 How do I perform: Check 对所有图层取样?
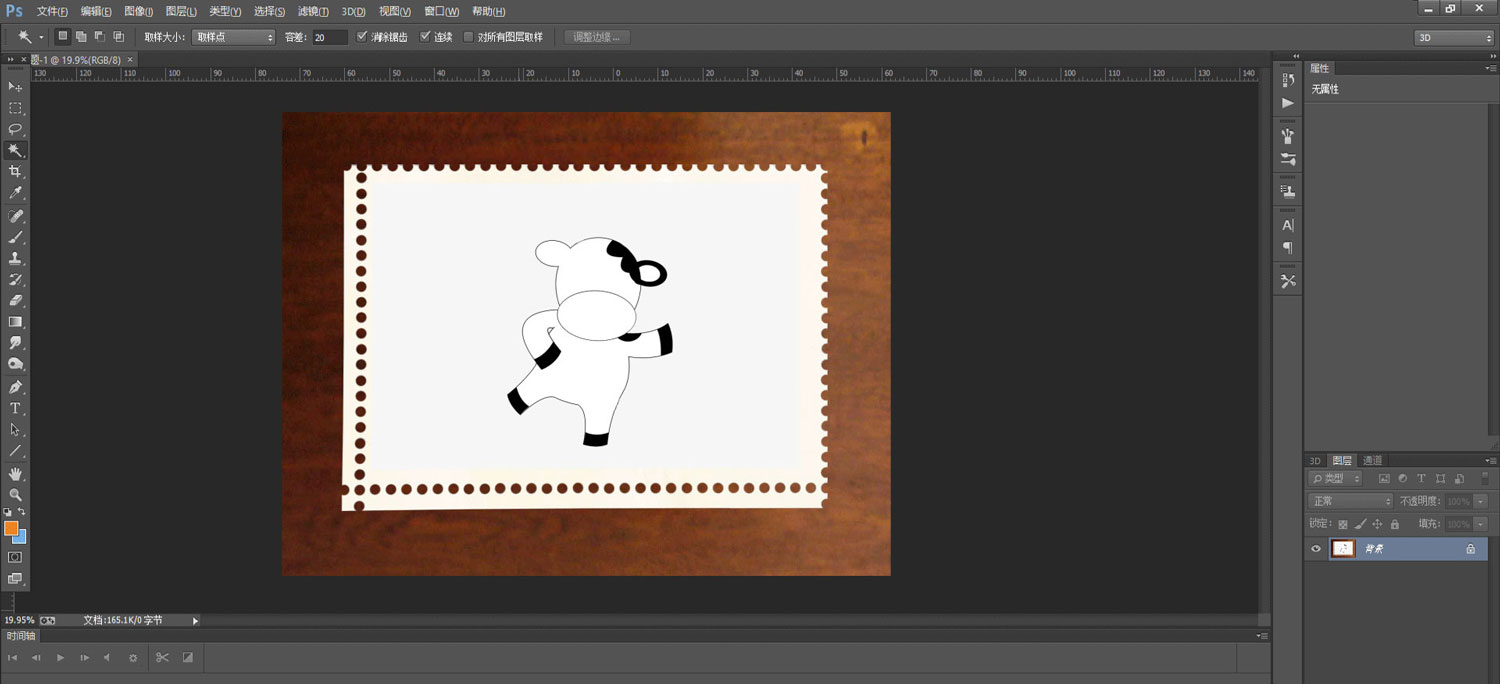(x=468, y=36)
